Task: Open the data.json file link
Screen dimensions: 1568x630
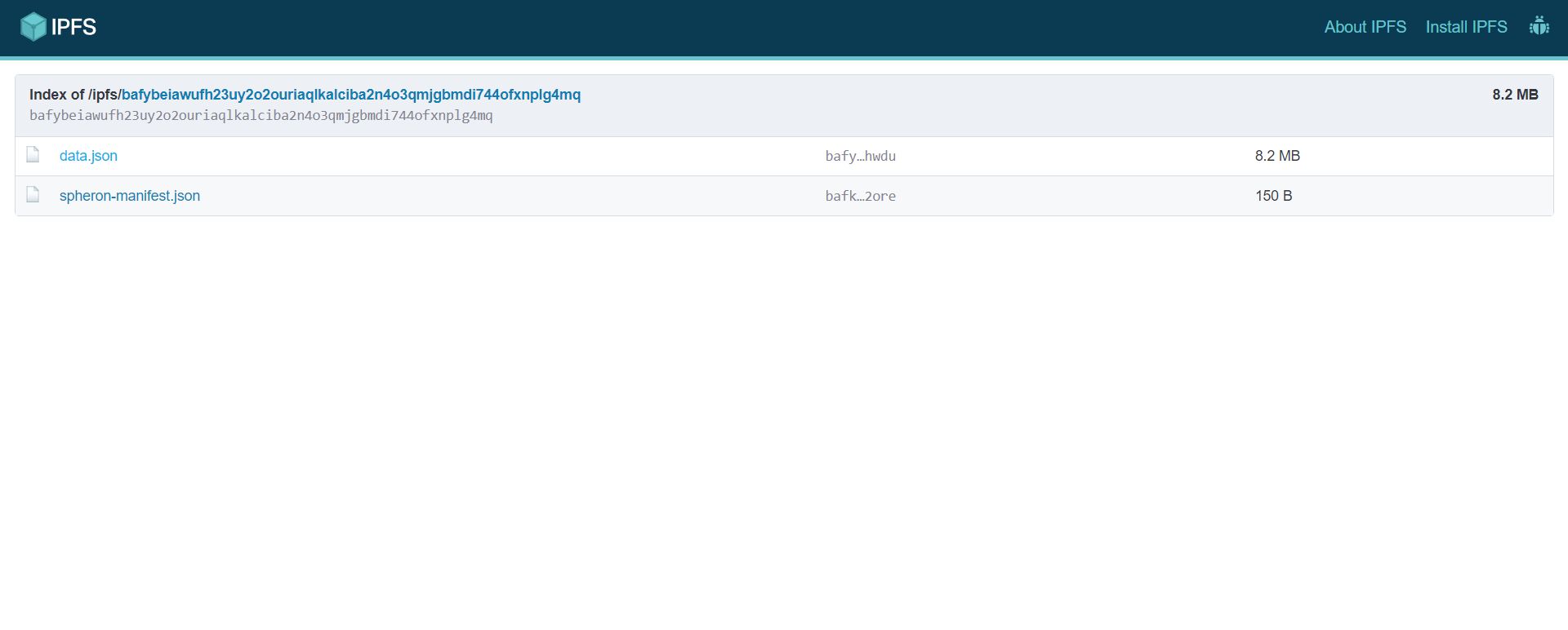Action: [x=88, y=156]
